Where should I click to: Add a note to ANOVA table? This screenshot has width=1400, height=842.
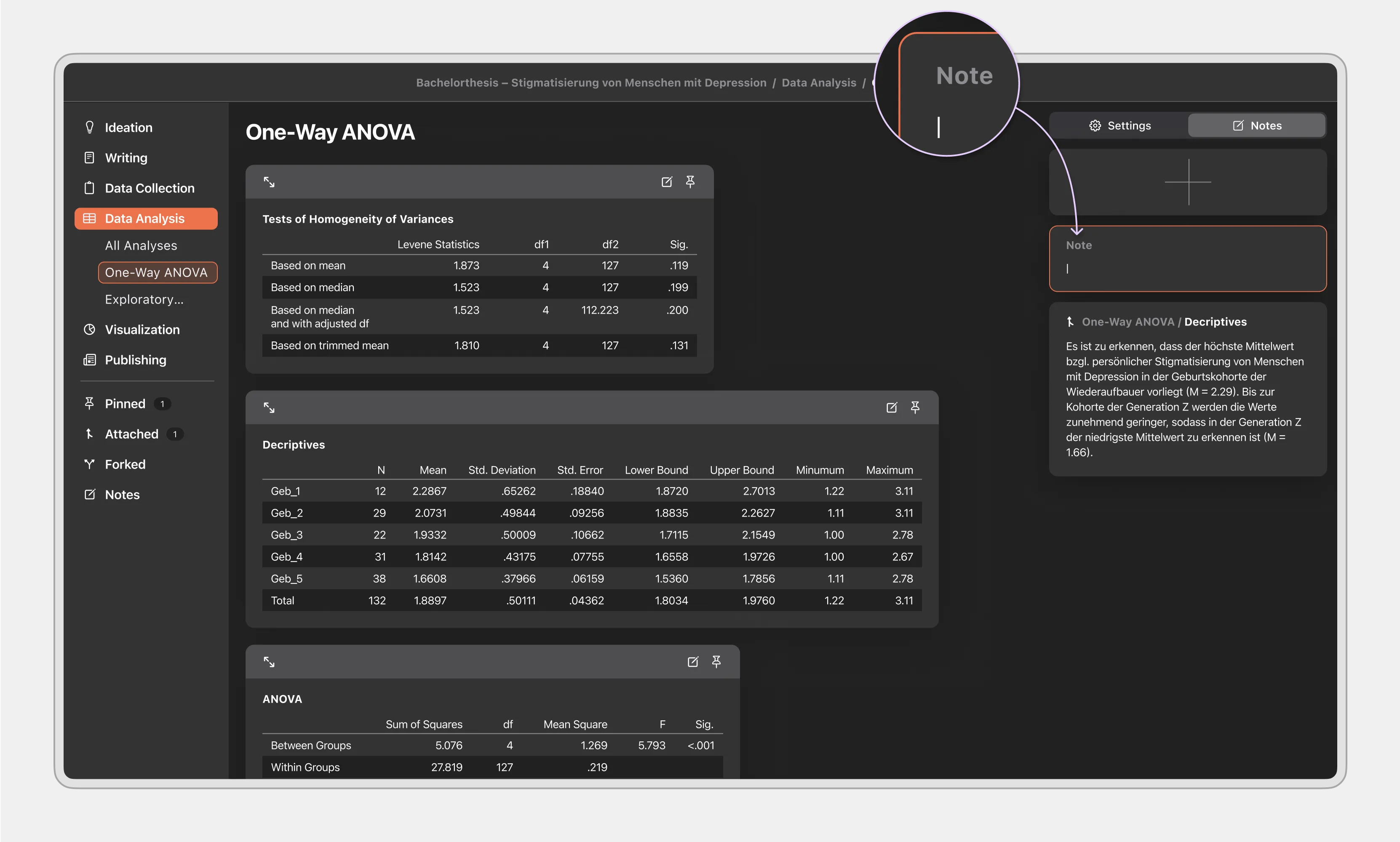click(x=693, y=661)
